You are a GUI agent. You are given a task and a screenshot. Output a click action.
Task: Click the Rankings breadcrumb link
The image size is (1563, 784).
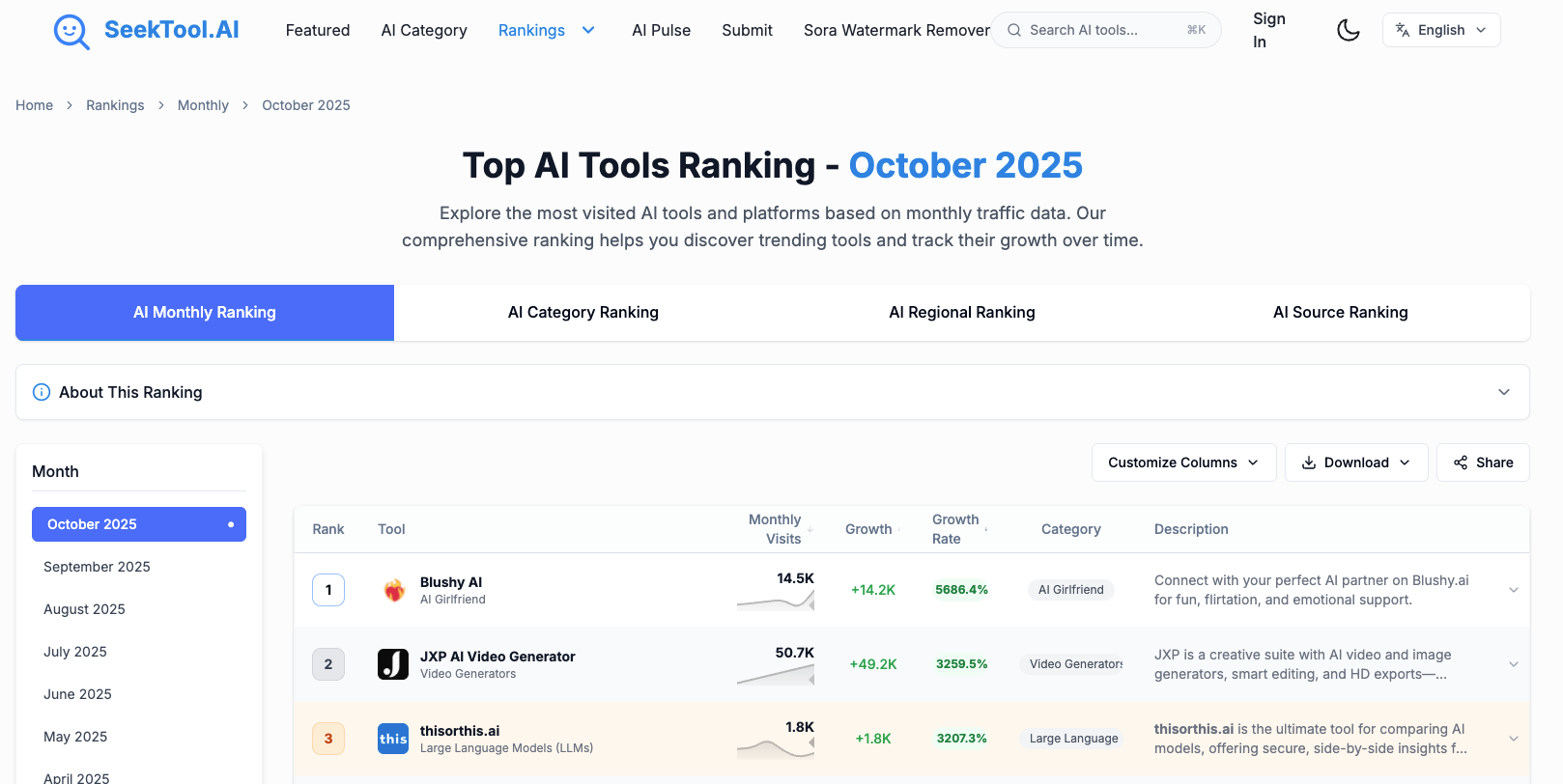115,105
